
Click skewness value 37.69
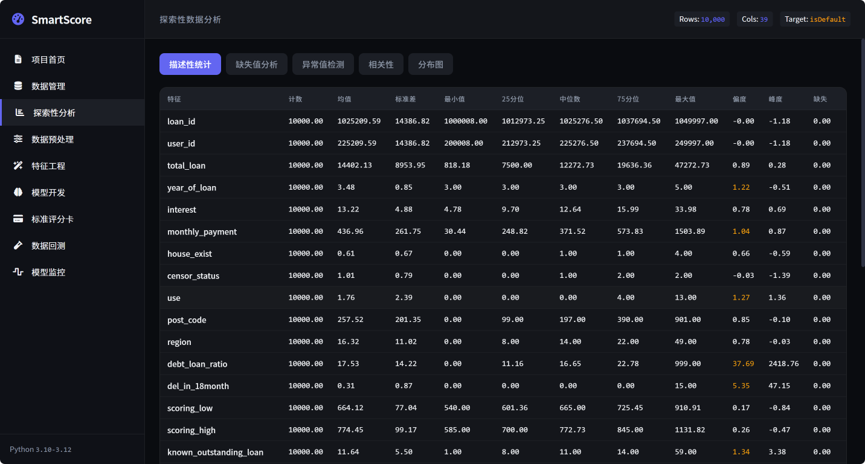[743, 364]
